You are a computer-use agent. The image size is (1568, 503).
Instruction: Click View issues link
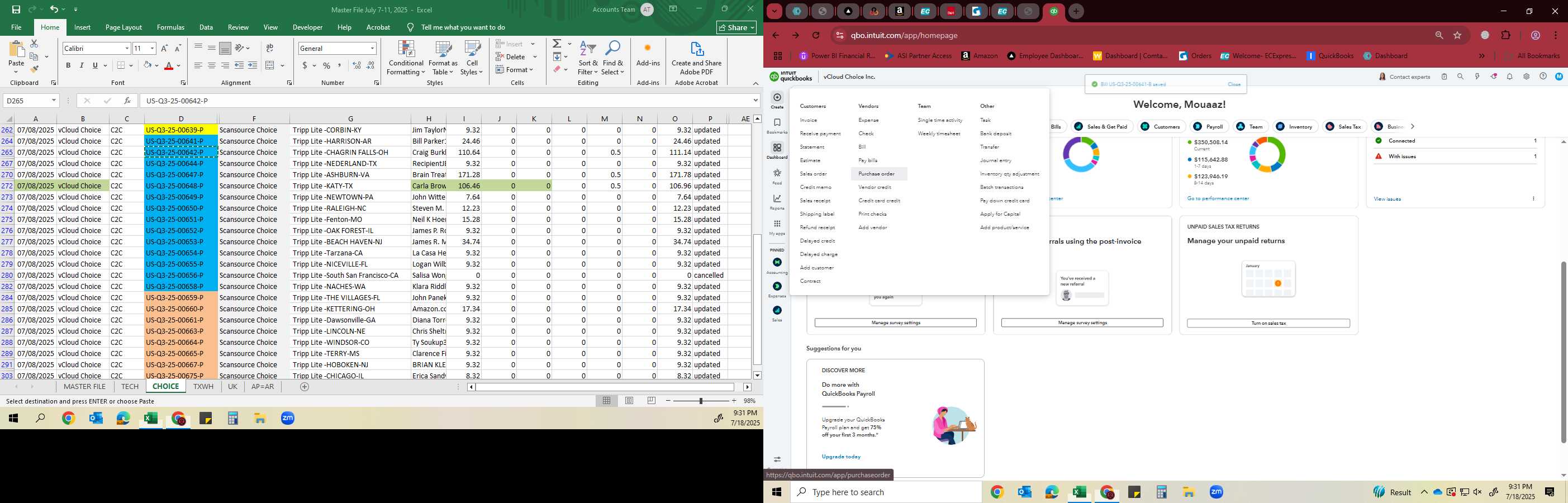[x=1387, y=199]
